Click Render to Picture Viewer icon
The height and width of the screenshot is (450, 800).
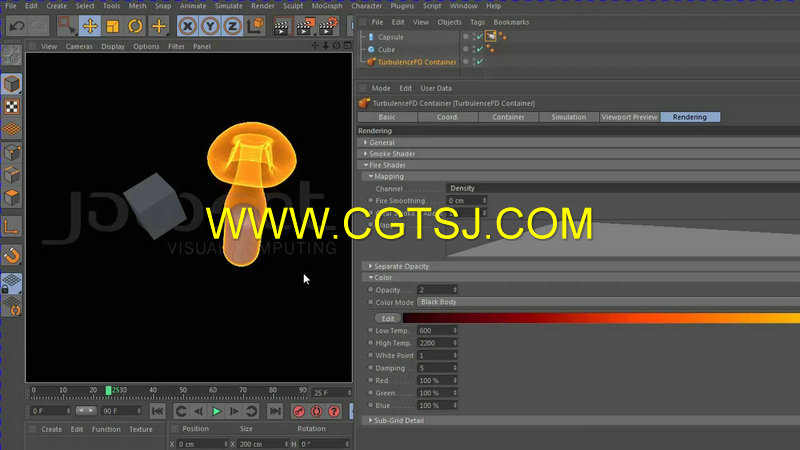[305, 27]
